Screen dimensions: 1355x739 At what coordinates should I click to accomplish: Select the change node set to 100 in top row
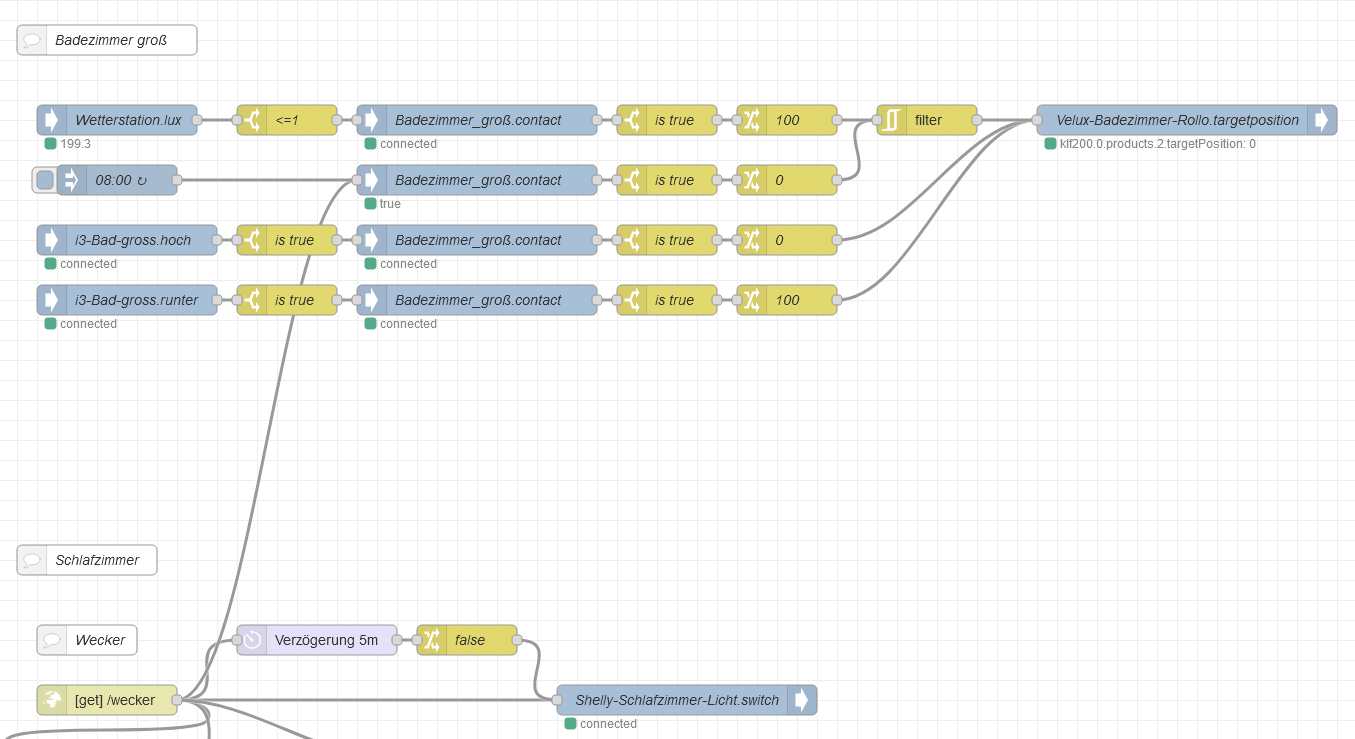(787, 120)
